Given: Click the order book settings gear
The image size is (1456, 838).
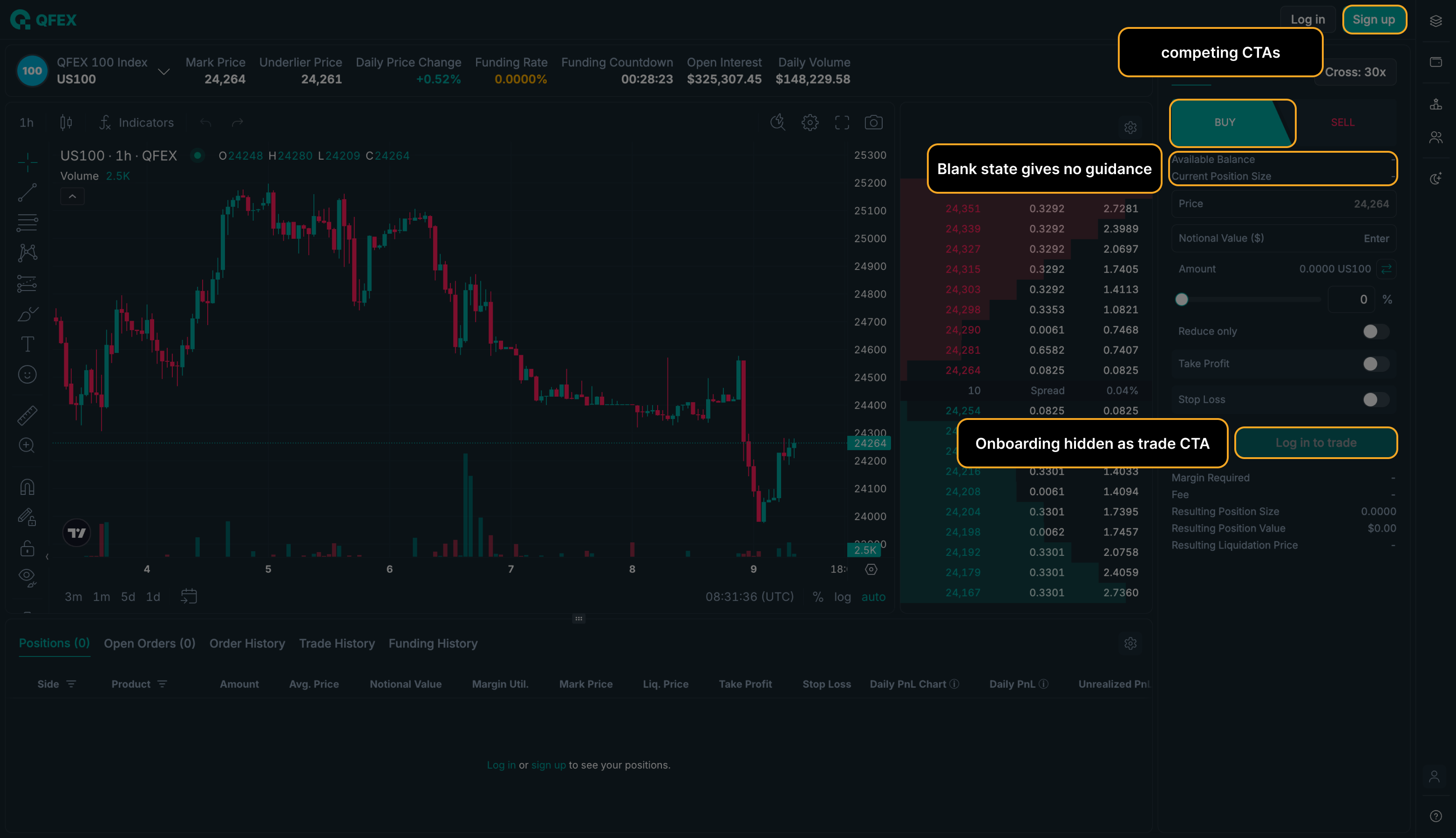Looking at the screenshot, I should (x=1130, y=127).
